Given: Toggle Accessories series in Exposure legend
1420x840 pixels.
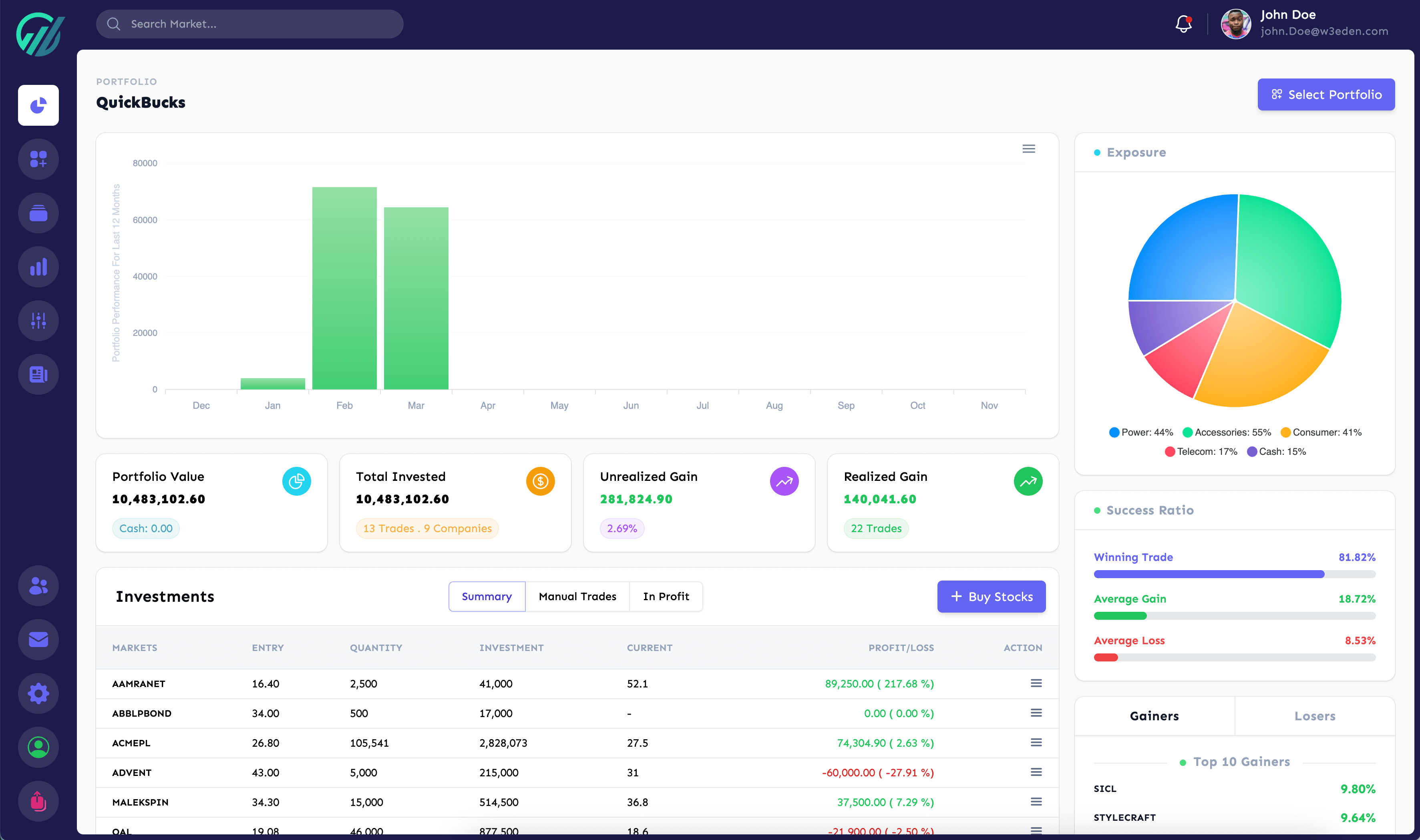Looking at the screenshot, I should pyautogui.click(x=1227, y=432).
